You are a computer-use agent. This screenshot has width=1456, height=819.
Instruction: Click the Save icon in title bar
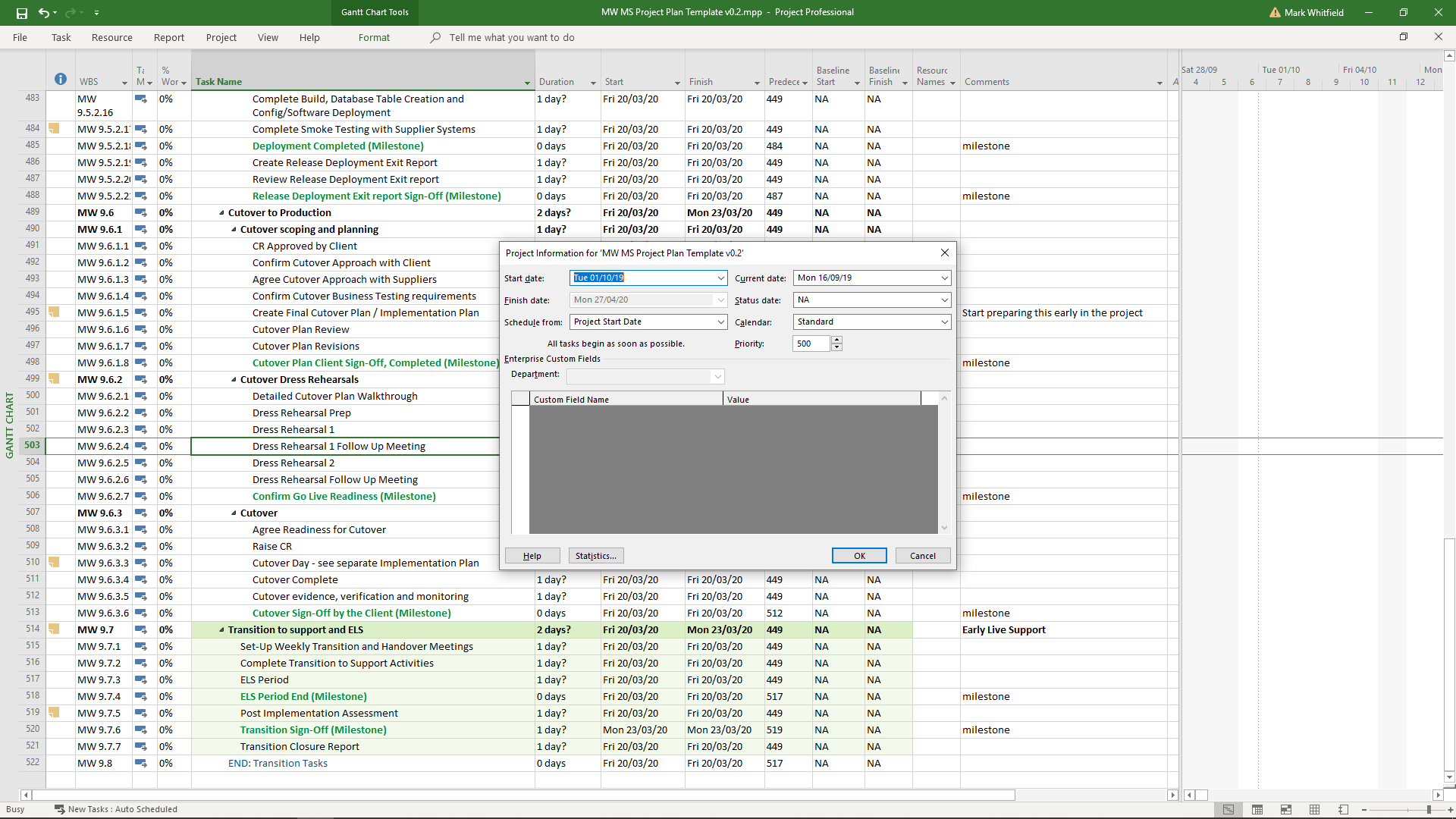pyautogui.click(x=21, y=13)
